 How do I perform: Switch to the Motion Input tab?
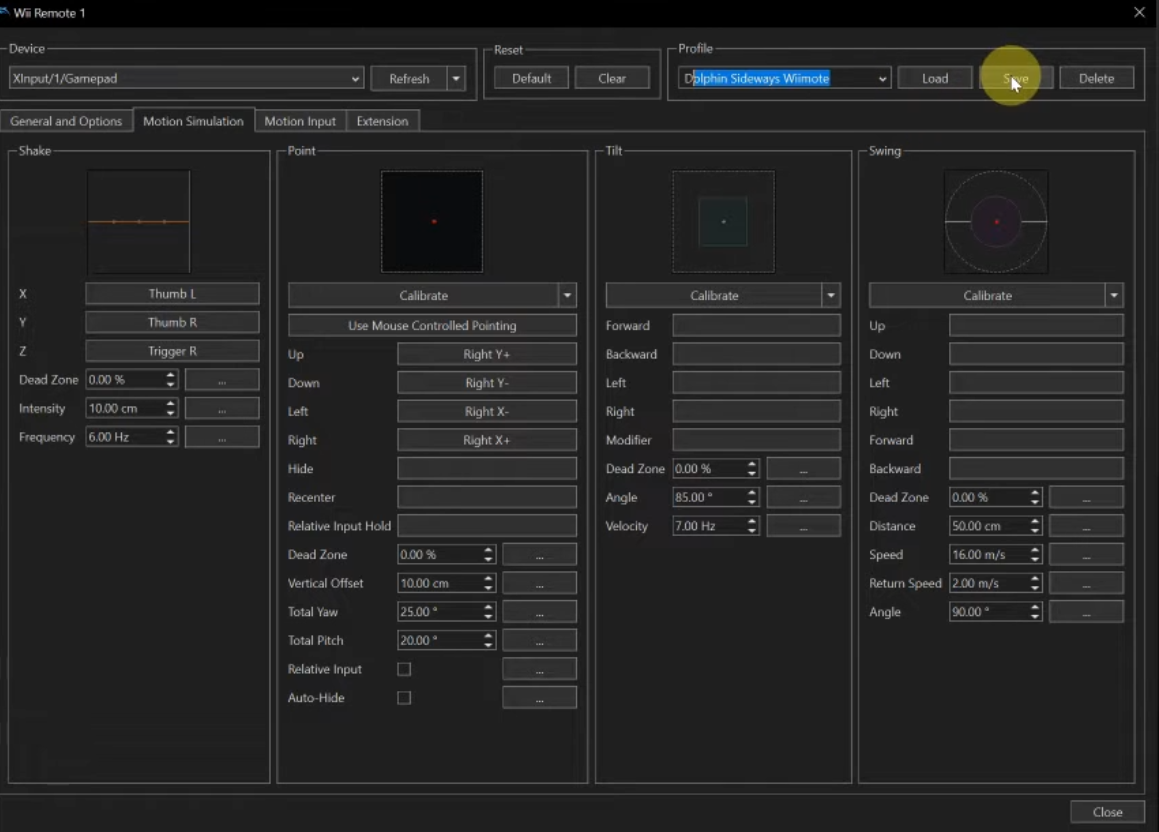click(300, 121)
